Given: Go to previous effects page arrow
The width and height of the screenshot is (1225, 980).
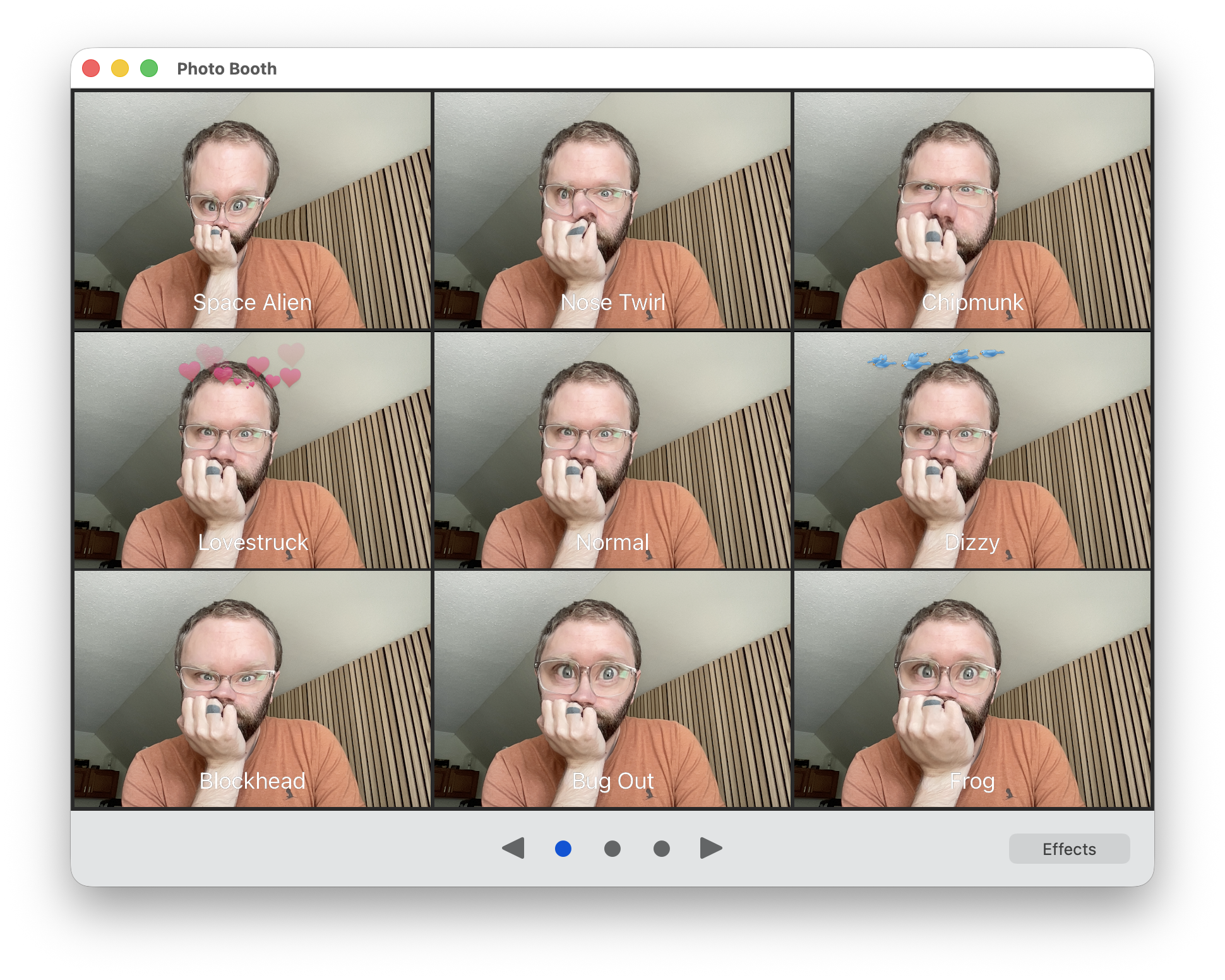Looking at the screenshot, I should (513, 848).
